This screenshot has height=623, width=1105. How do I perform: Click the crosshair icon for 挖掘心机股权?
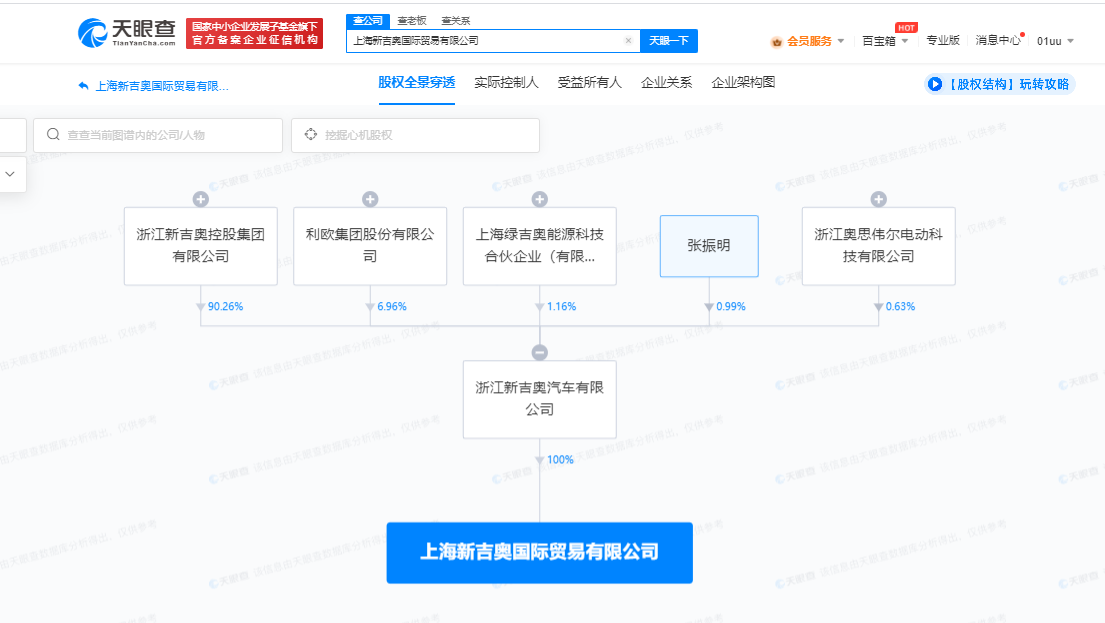pyautogui.click(x=311, y=135)
